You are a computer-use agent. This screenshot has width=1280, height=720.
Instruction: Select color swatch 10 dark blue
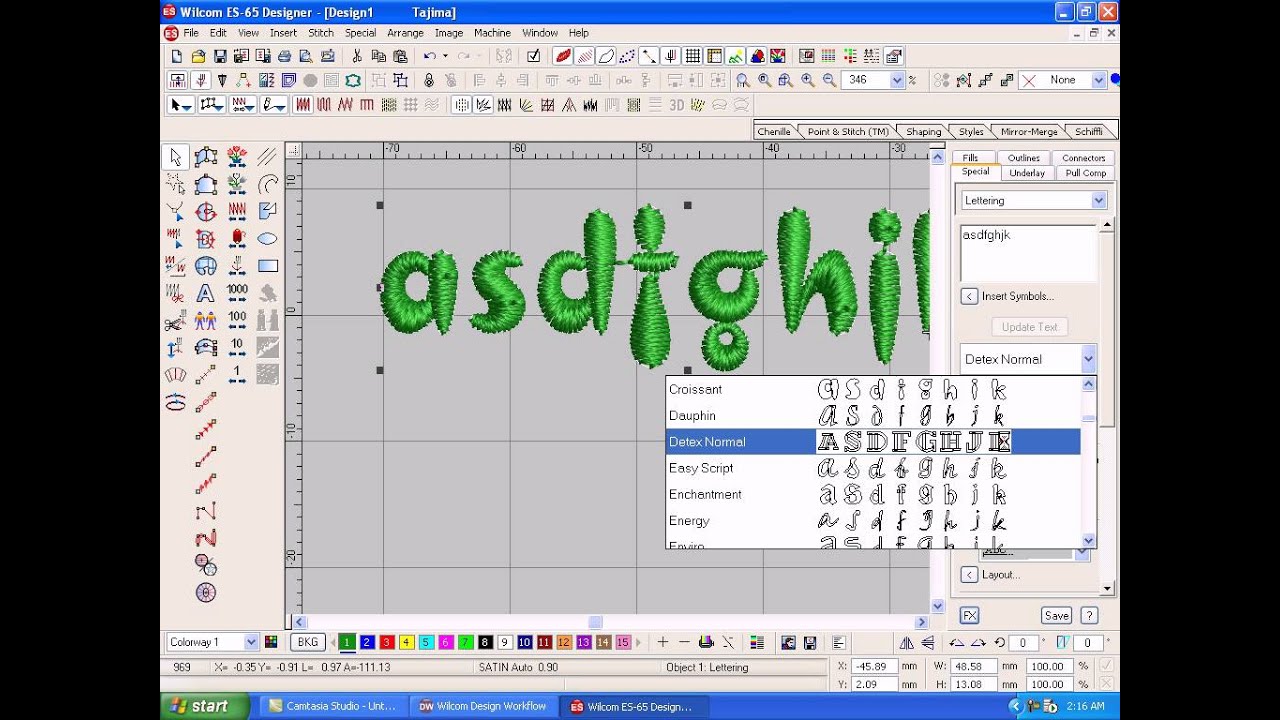525,642
